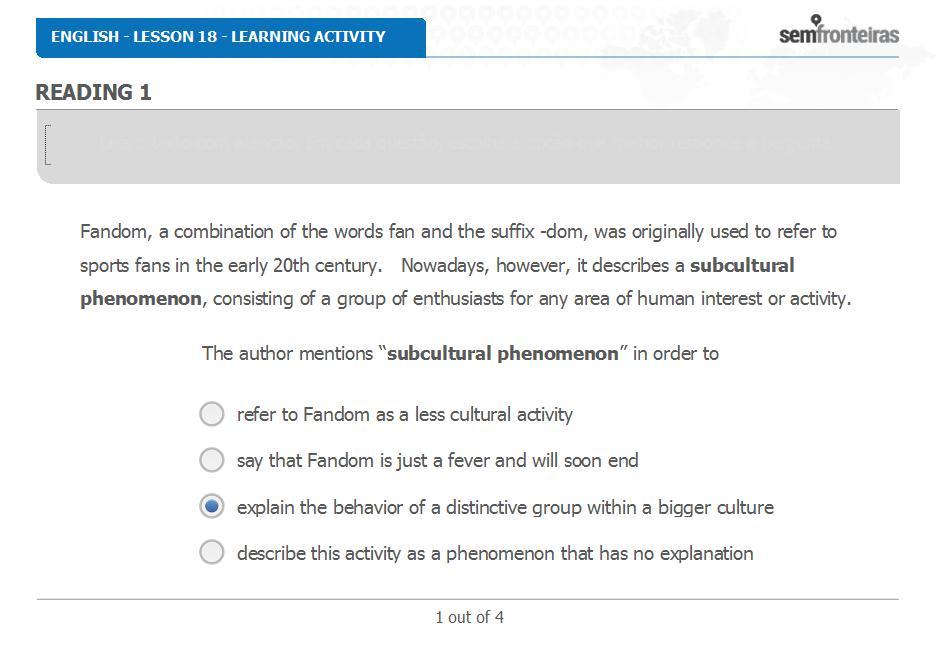Click the READING 1 heading
The image size is (940, 656).
[94, 92]
